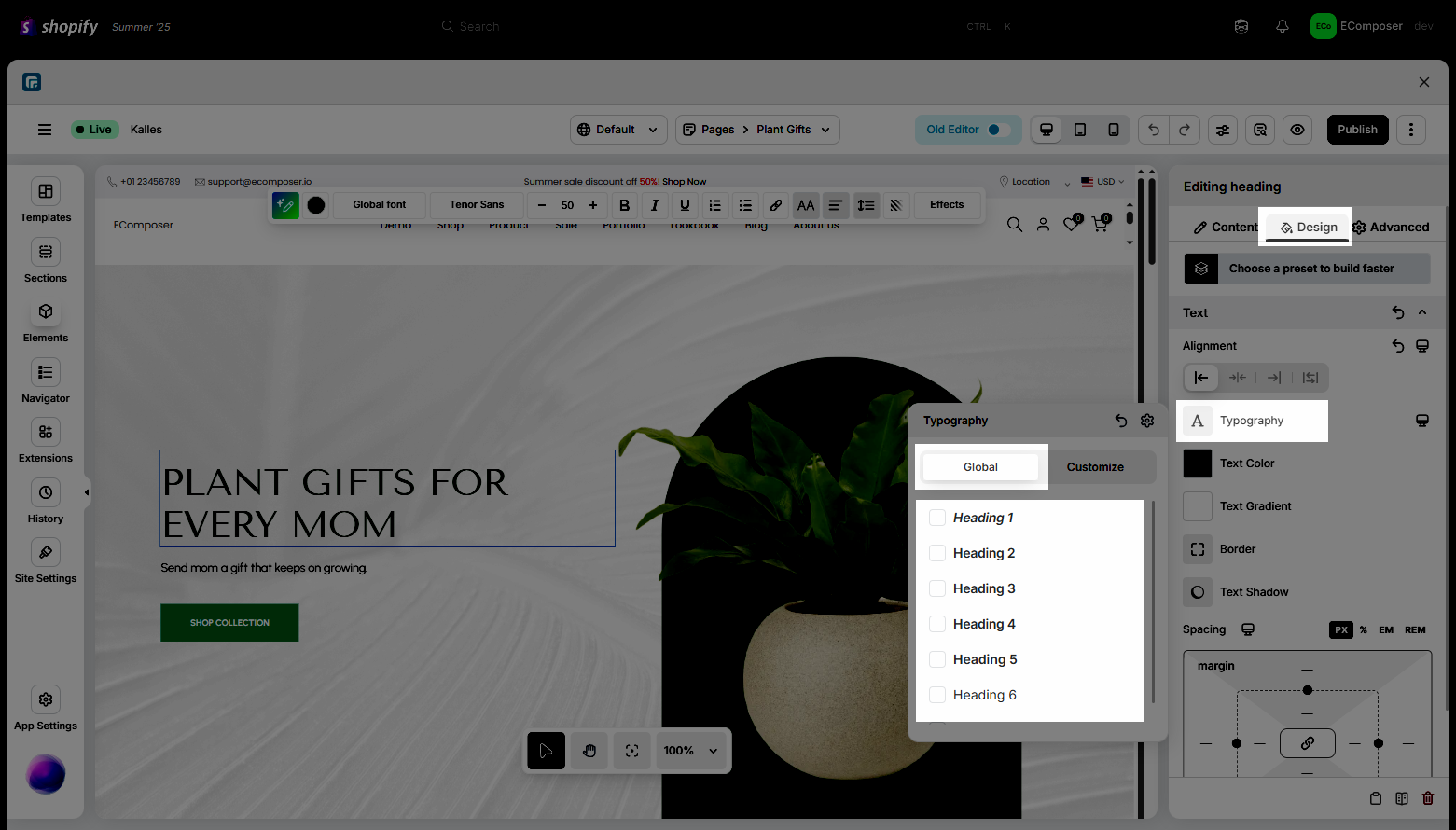Open the USD currency dropdown
The width and height of the screenshot is (1456, 830).
coord(1103,182)
